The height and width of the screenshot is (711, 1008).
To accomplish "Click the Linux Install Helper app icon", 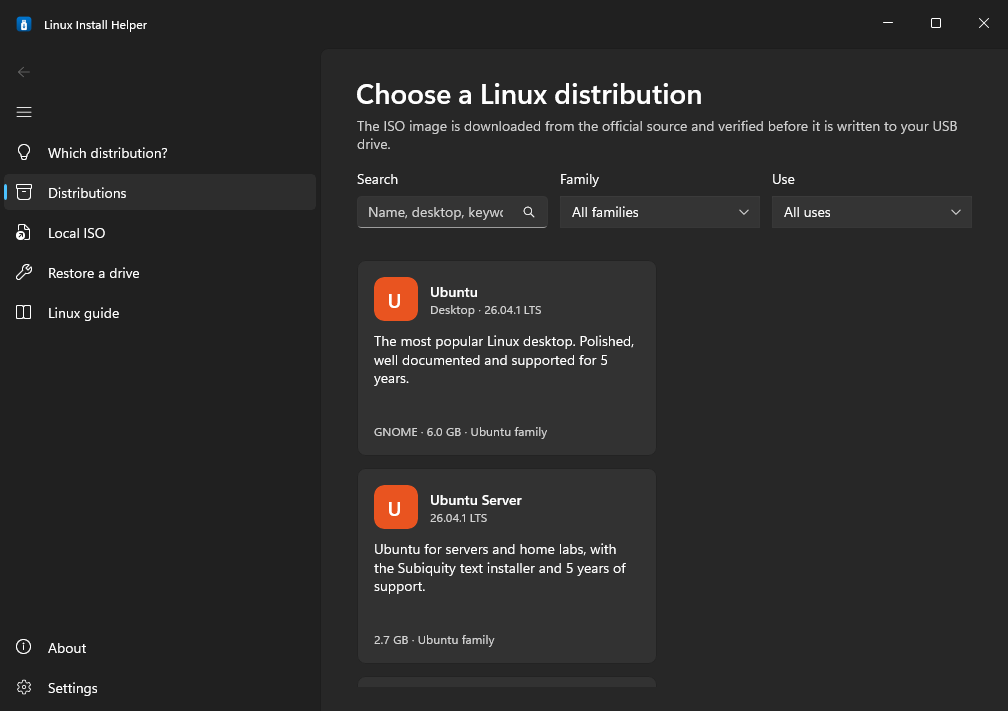I will [x=24, y=24].
